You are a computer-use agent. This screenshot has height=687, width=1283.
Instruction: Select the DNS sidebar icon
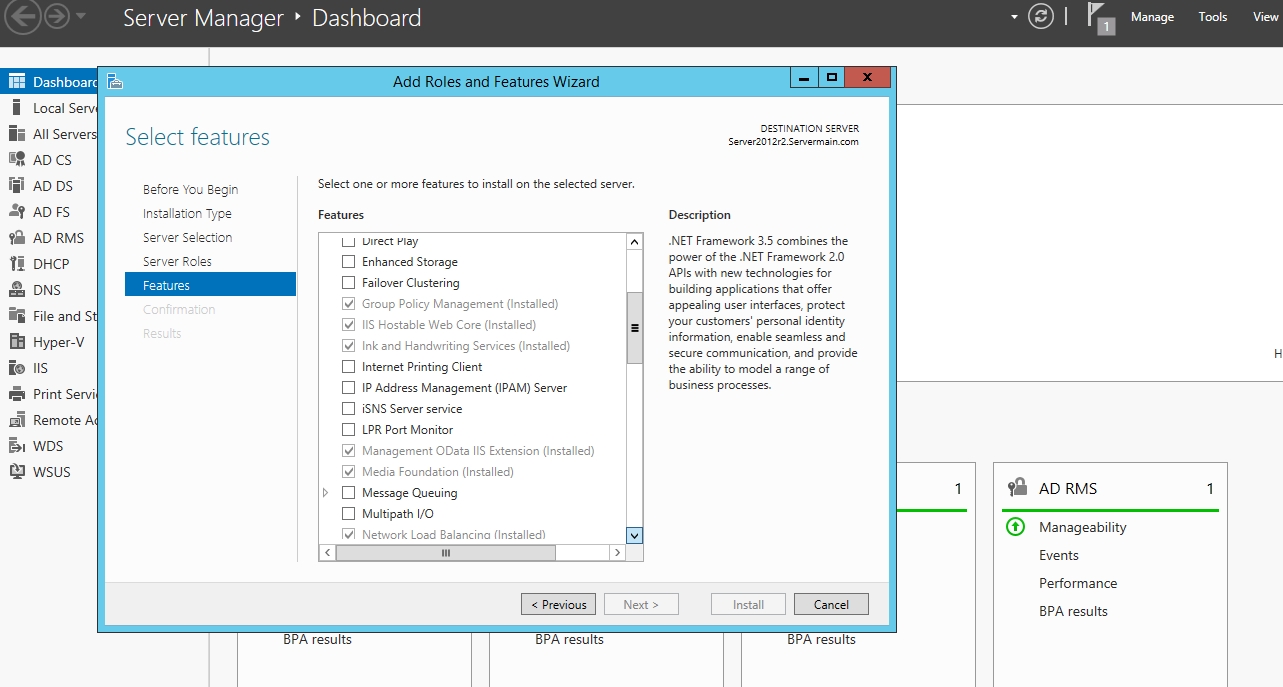tap(16, 290)
